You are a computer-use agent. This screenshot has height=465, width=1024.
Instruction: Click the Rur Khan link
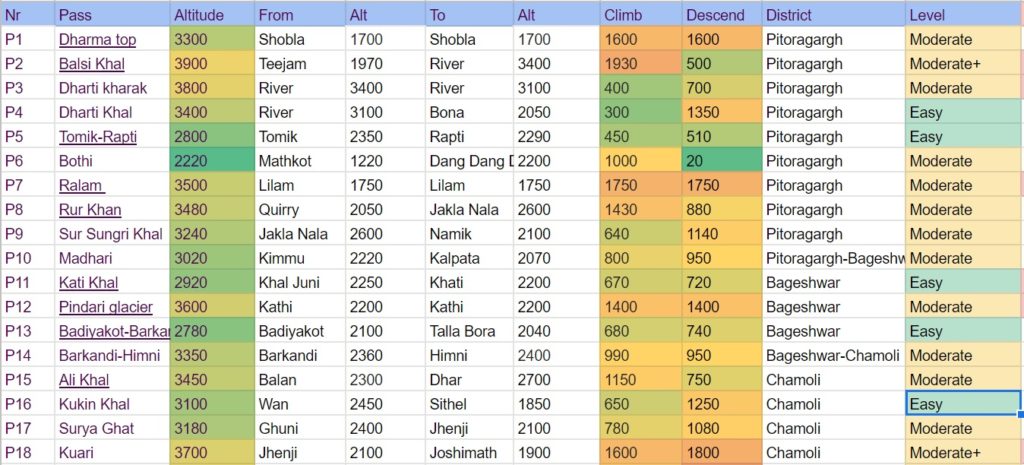[x=89, y=210]
